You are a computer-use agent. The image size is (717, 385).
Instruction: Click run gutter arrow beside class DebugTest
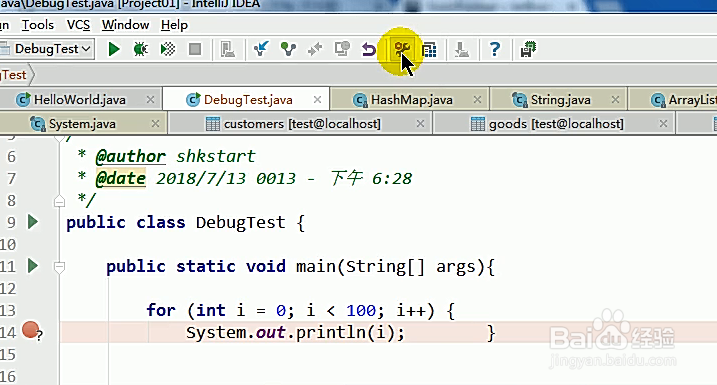[32, 222]
